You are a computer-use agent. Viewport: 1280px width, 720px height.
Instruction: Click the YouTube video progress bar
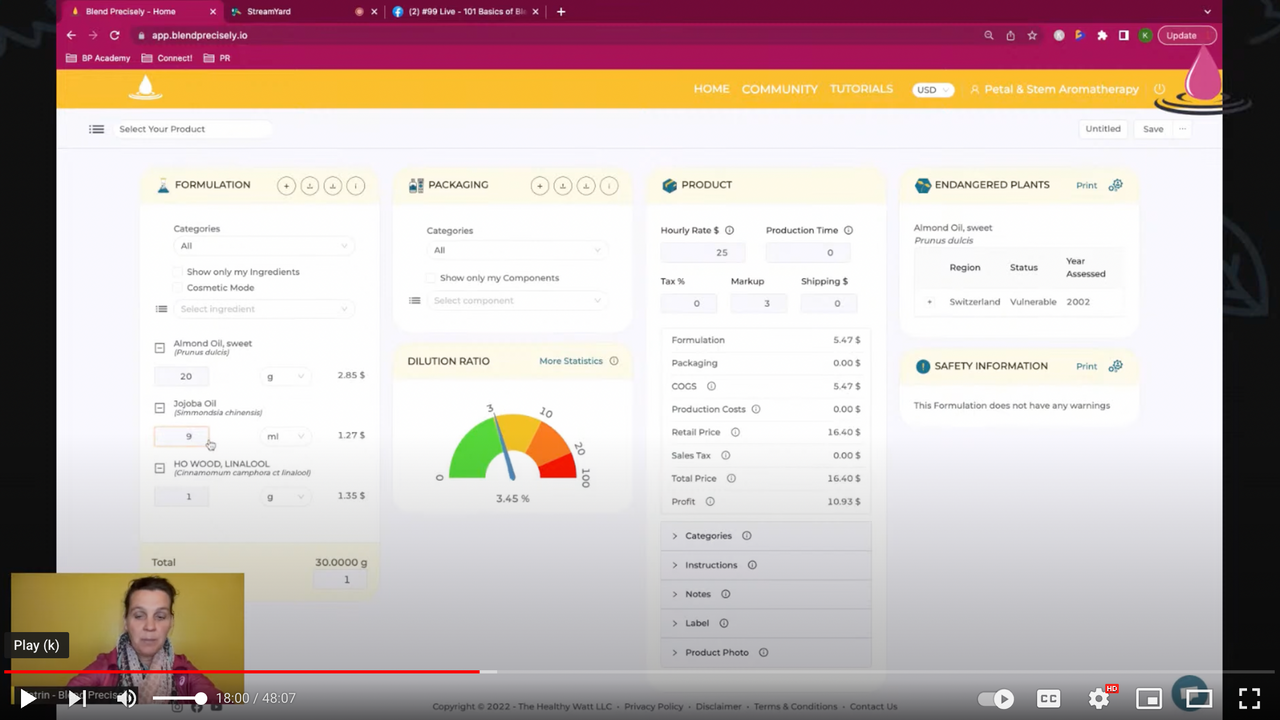point(640,672)
